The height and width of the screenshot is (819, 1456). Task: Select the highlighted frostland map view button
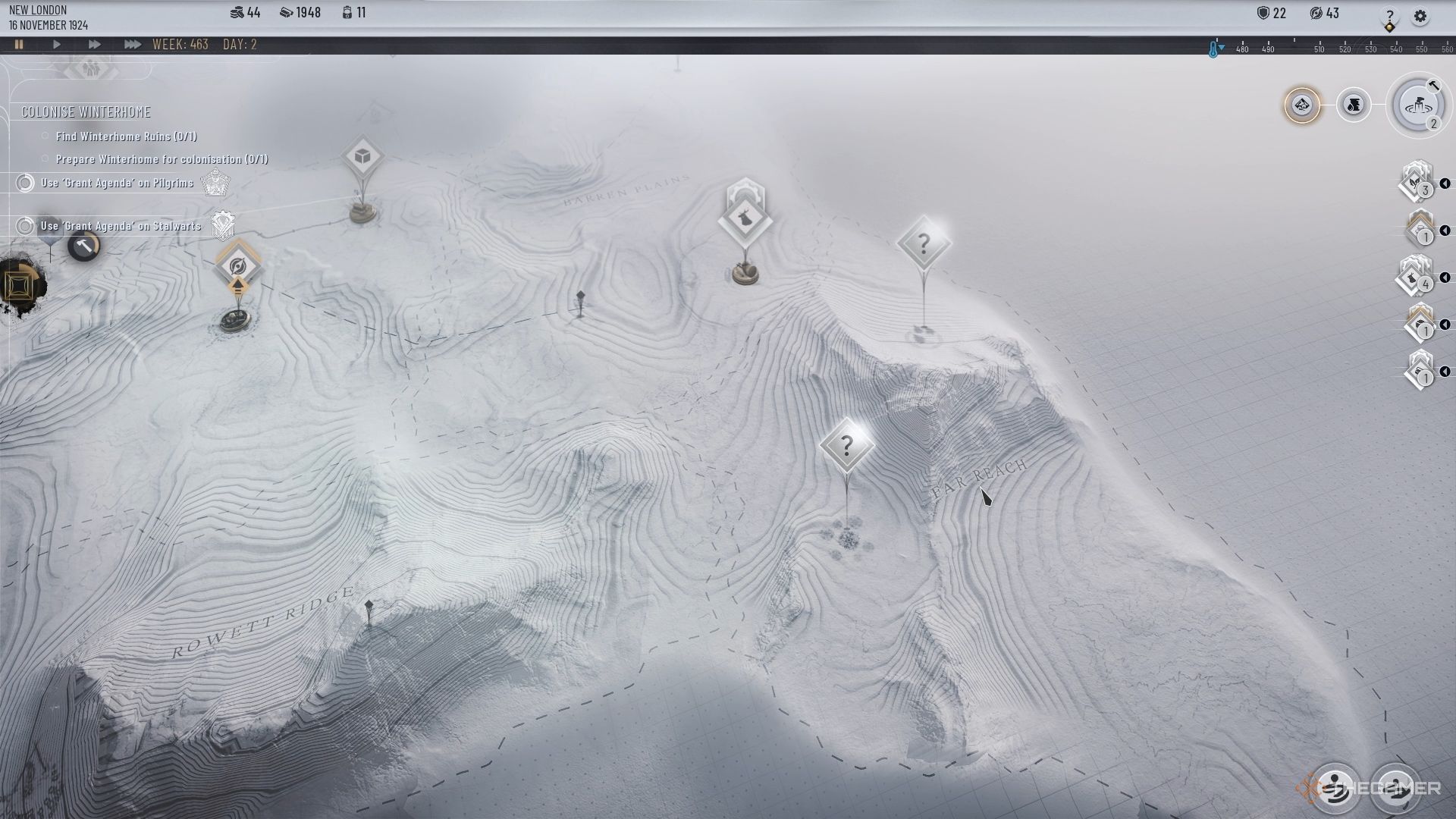tap(1302, 105)
